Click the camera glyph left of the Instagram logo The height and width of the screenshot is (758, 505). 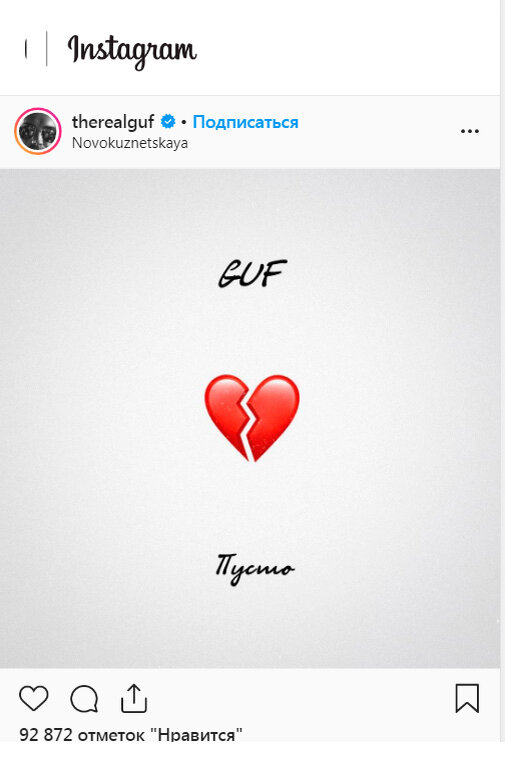point(26,49)
